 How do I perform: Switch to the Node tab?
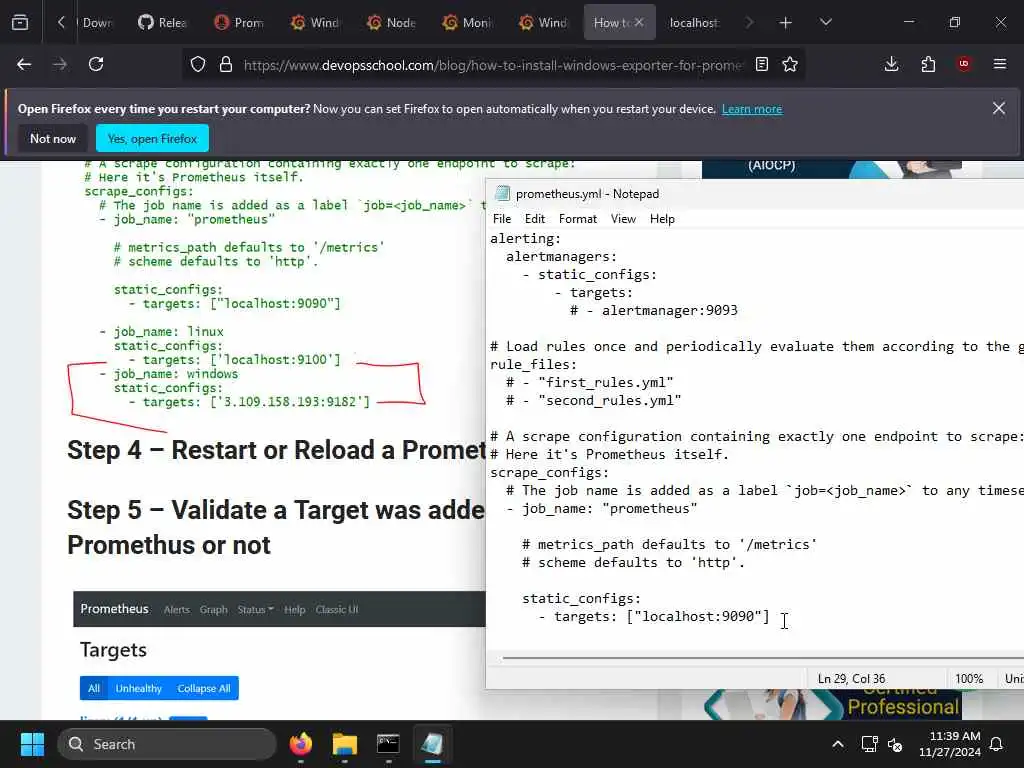tap(391, 23)
